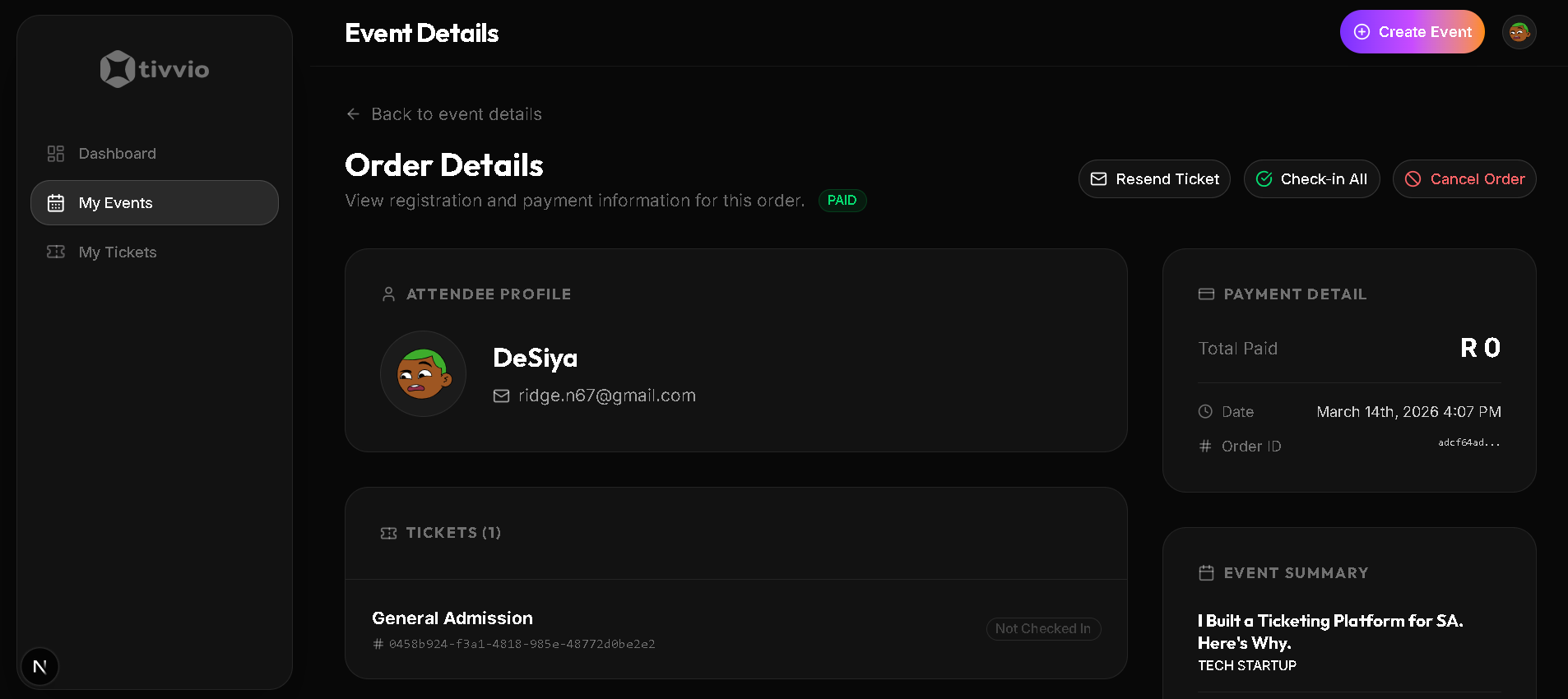
Task: Click the Next.js dev tools icon
Action: coord(39,667)
